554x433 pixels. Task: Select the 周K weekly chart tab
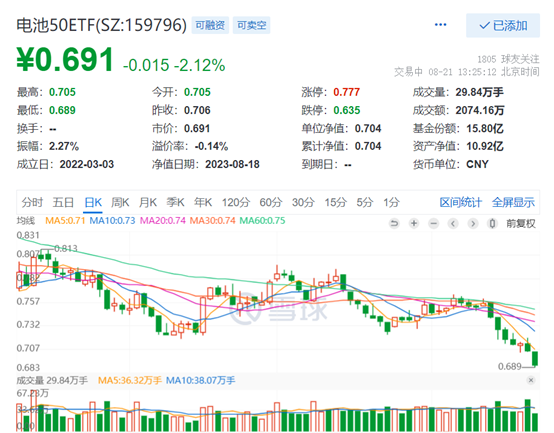[120, 202]
